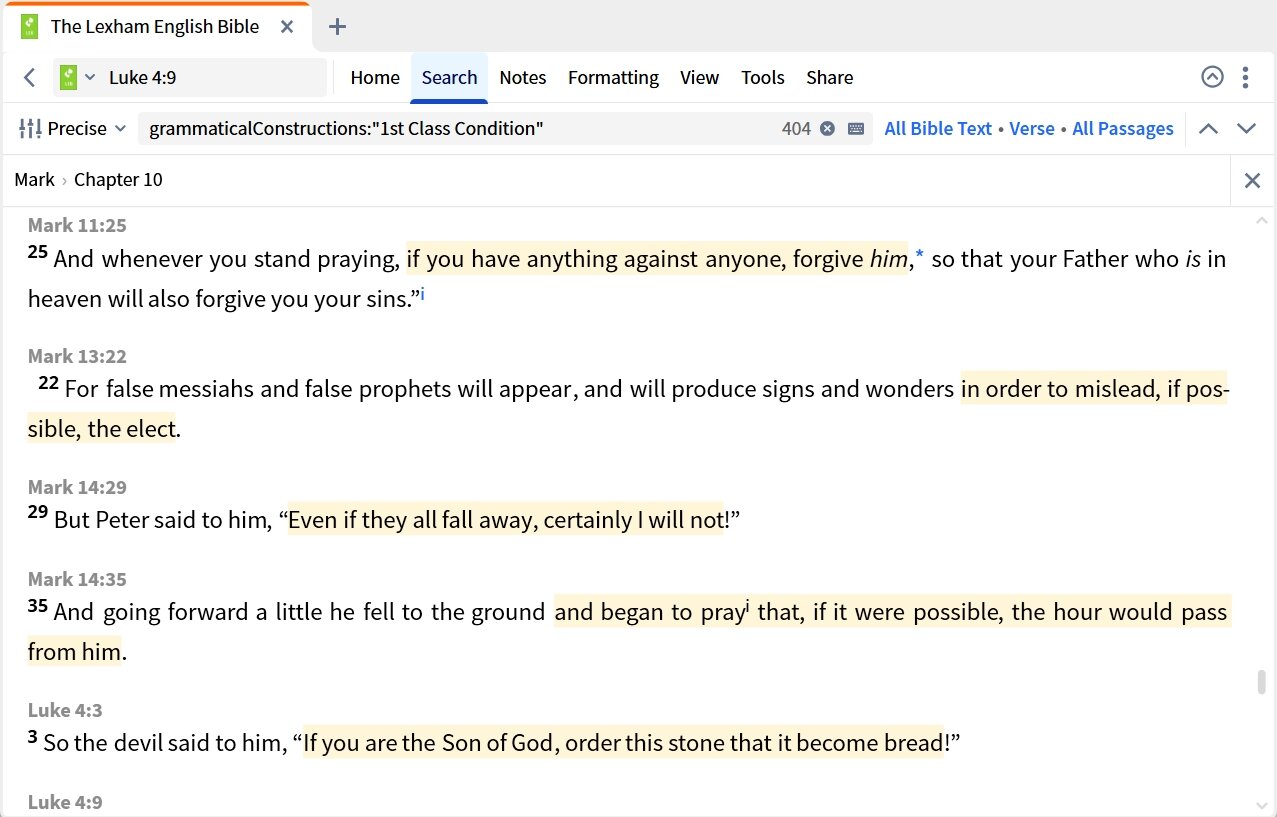1277x817 pixels.
Task: Click the Lexham English Bible tab icon
Action: (28, 27)
